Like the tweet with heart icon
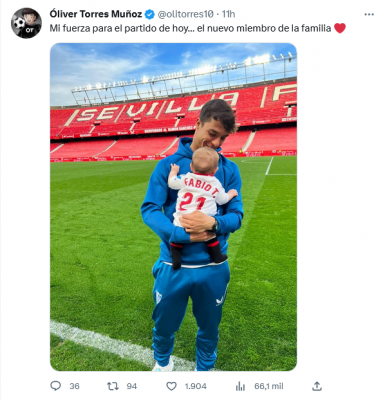This screenshot has width=385, height=400. pyautogui.click(x=171, y=386)
